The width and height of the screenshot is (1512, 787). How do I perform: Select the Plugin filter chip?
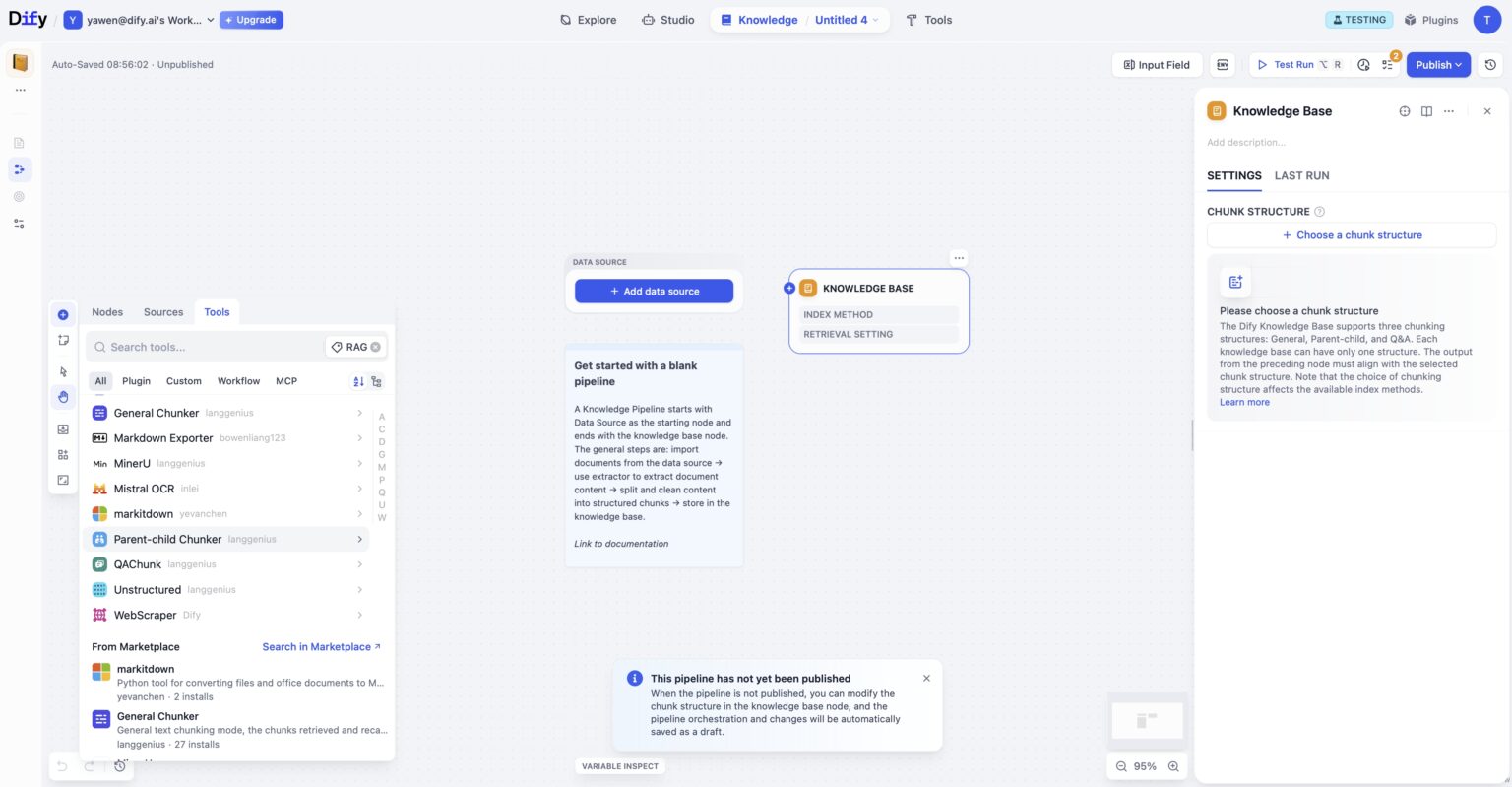coord(136,380)
